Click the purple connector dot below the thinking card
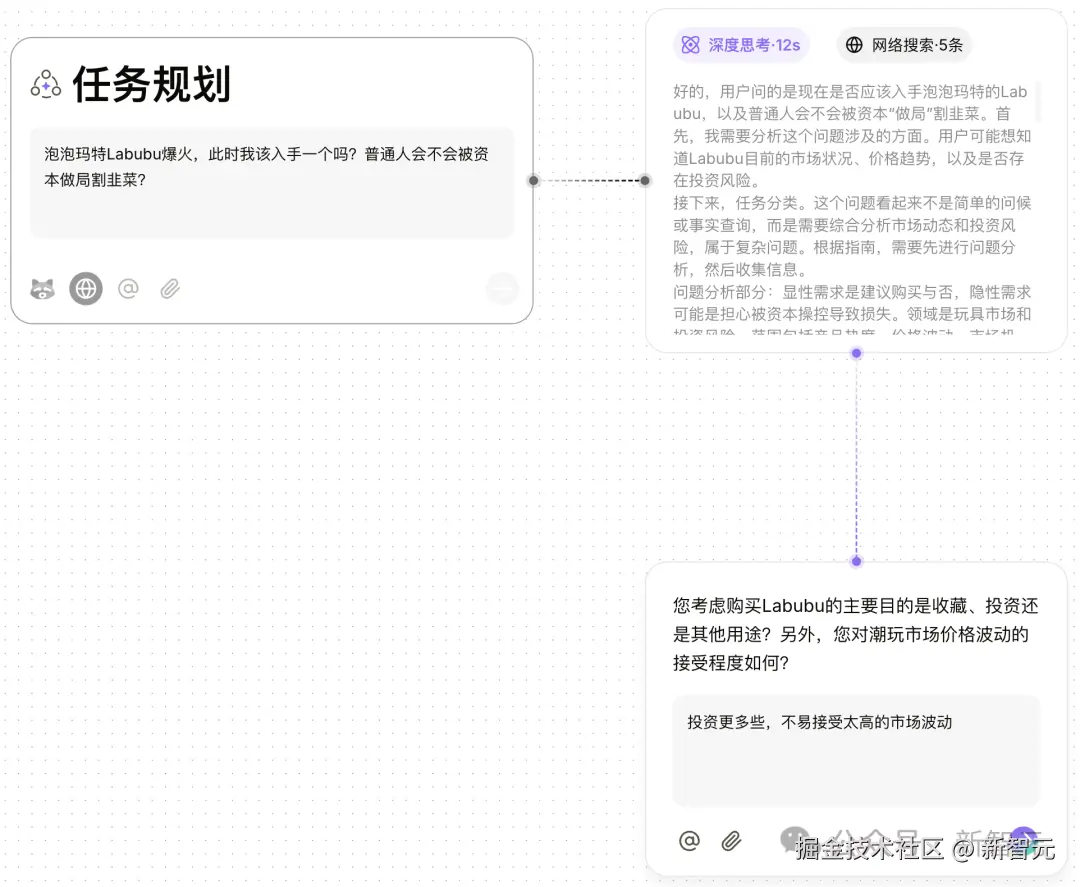Image resolution: width=1080 pixels, height=887 pixels. 856,353
